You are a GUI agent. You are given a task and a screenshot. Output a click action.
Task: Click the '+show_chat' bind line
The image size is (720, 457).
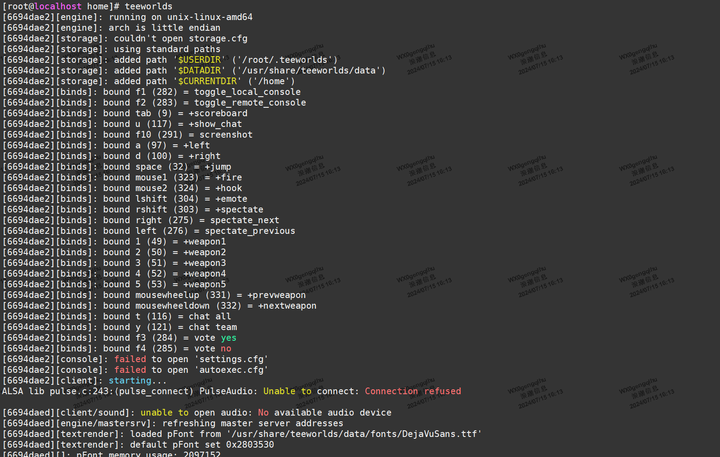coord(122,124)
